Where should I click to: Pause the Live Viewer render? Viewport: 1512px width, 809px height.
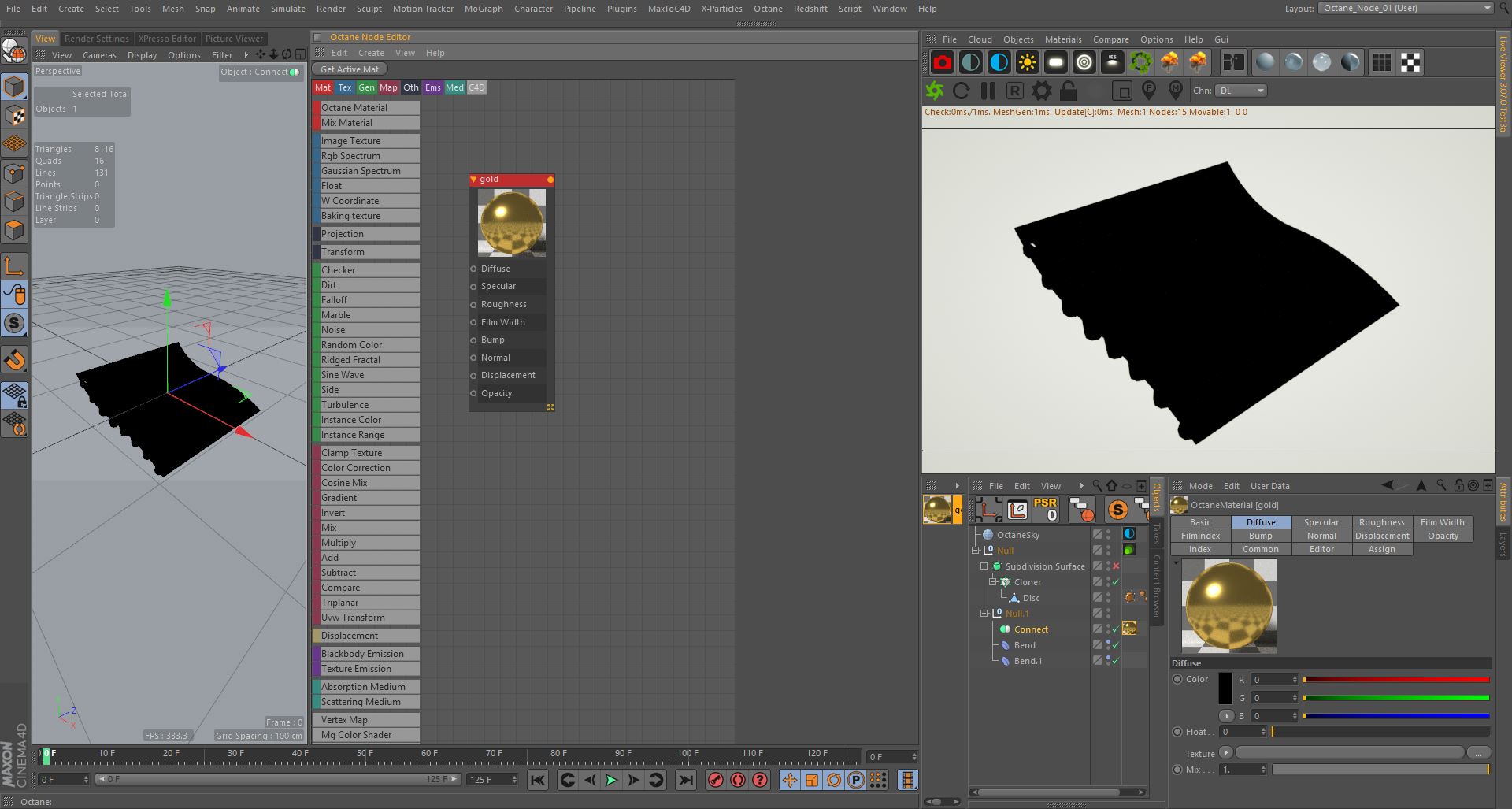click(988, 91)
